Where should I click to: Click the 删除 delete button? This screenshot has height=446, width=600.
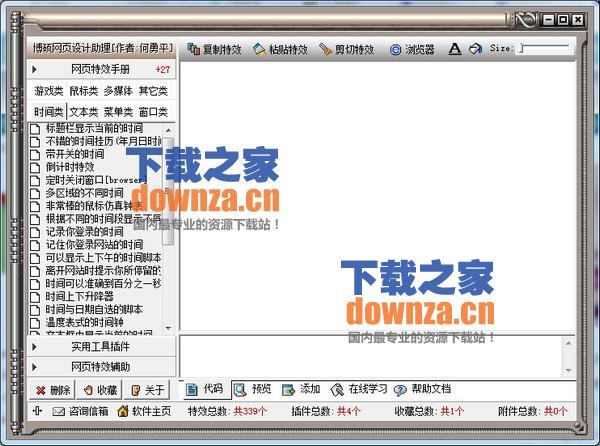coord(53,390)
